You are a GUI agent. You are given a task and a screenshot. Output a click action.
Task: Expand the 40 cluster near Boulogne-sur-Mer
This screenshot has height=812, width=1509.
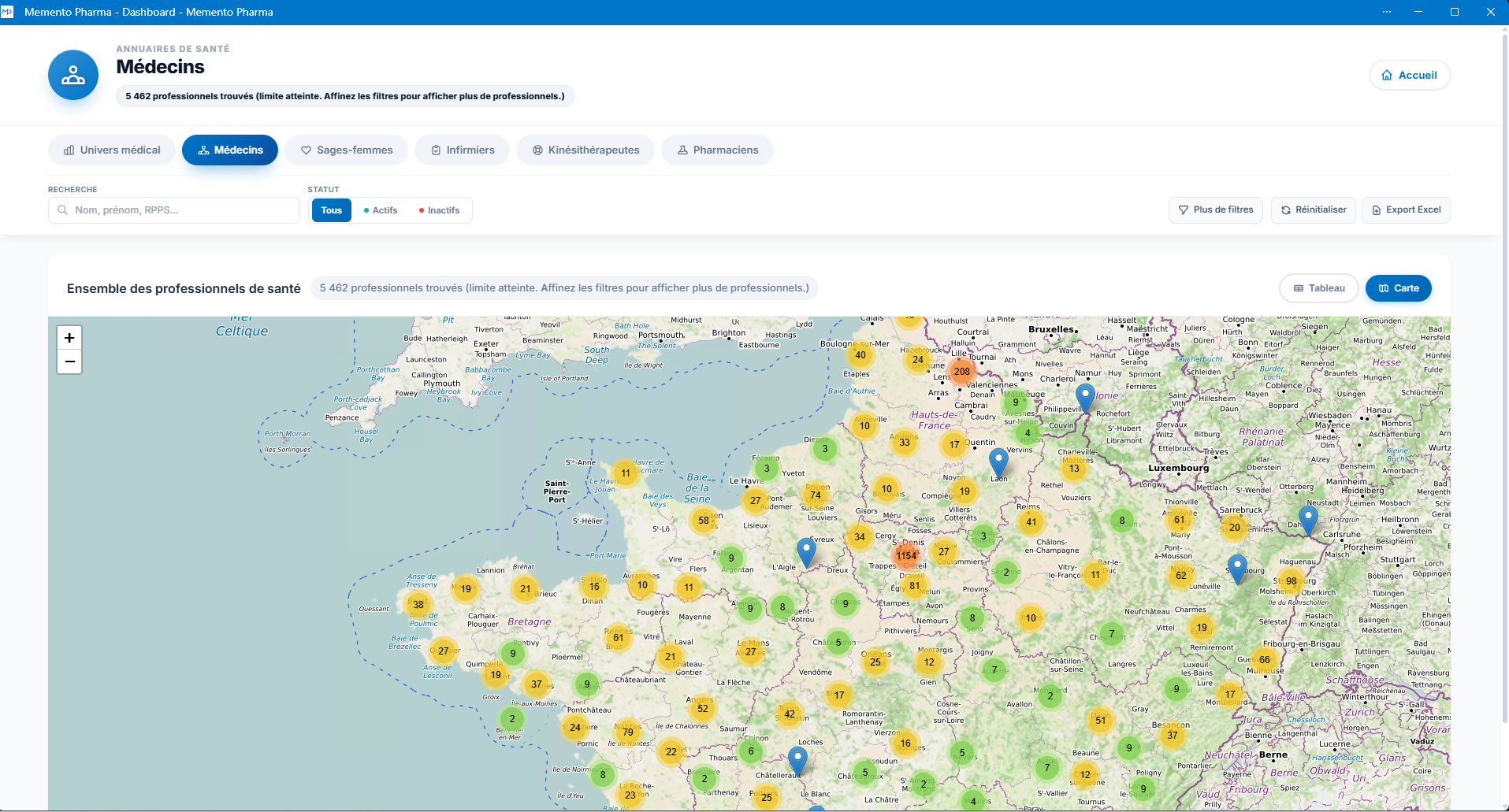point(860,355)
